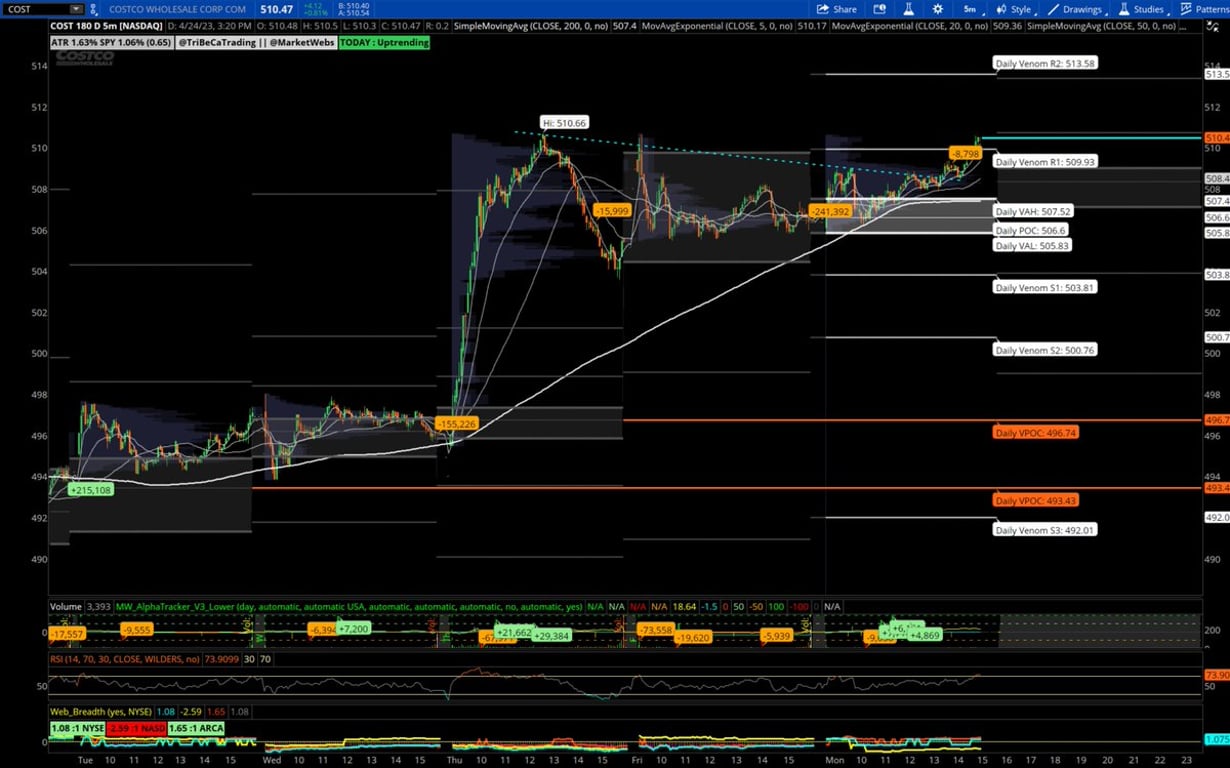Click the +215,108 volume bubble

pos(90,490)
